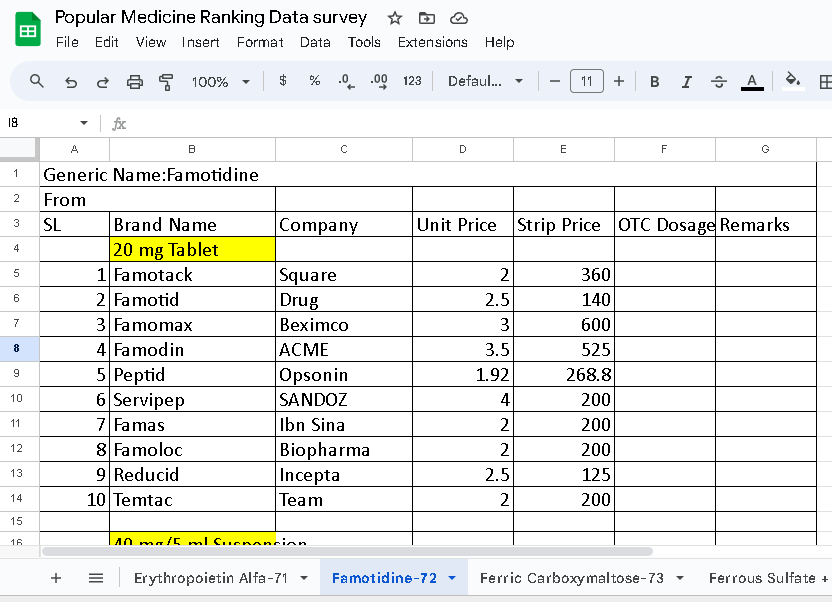832x602 pixels.
Task: Increase decimal places
Action: tap(379, 81)
